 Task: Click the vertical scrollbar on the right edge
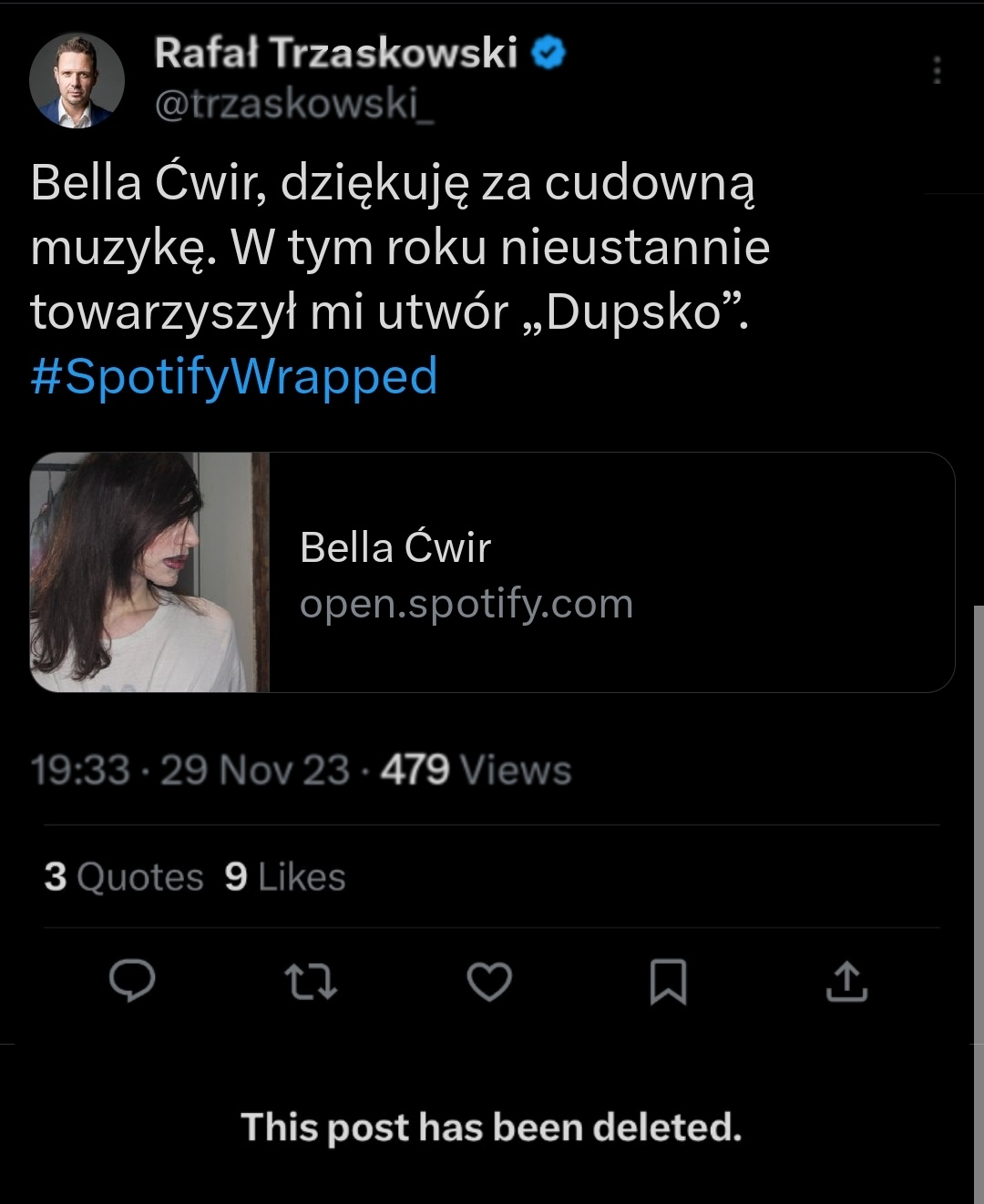(978, 820)
